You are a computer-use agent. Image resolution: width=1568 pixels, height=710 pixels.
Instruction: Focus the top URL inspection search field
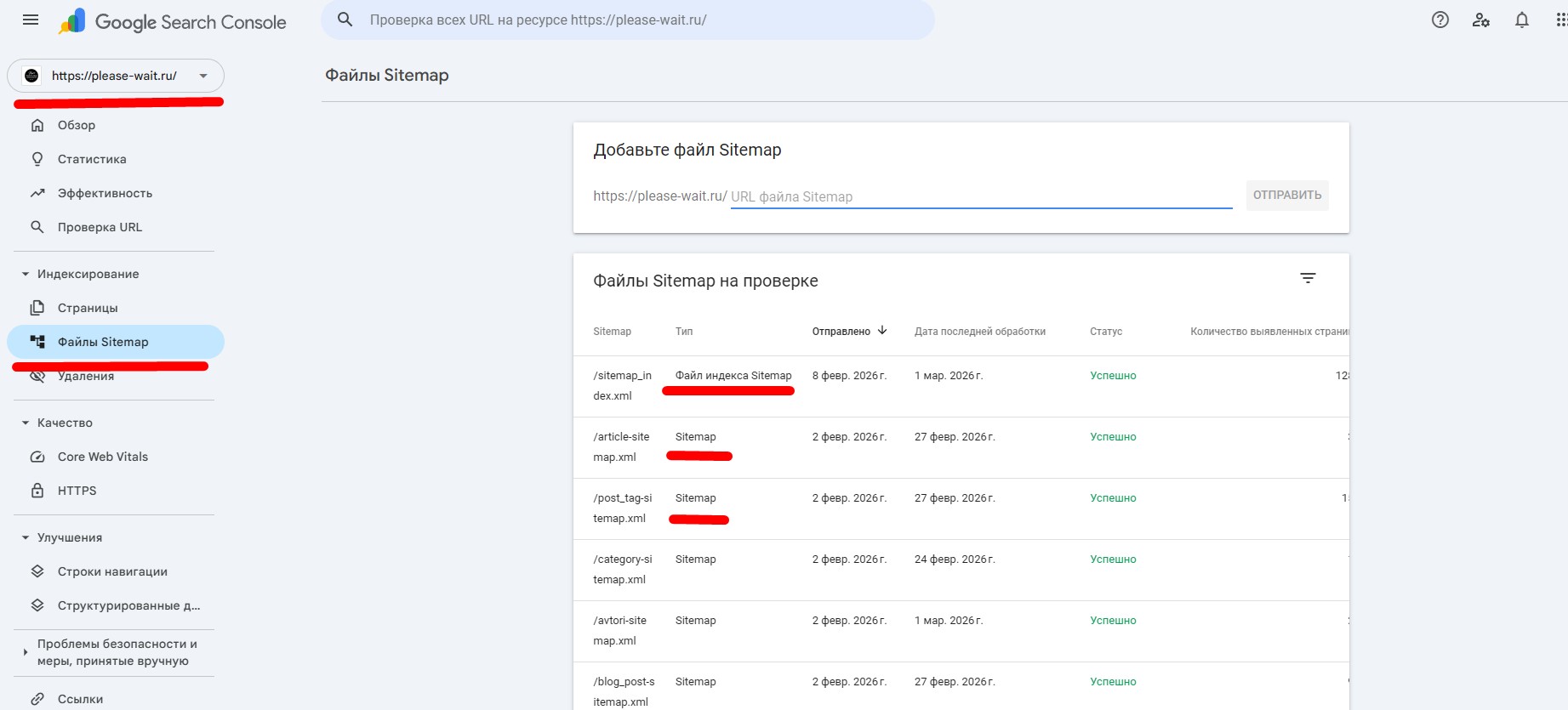click(628, 20)
